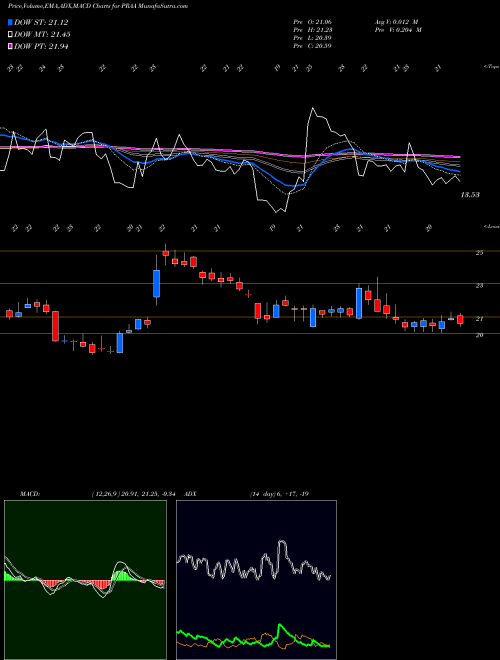
Task: Click the 'ADX' panel heading
Action: (191, 494)
